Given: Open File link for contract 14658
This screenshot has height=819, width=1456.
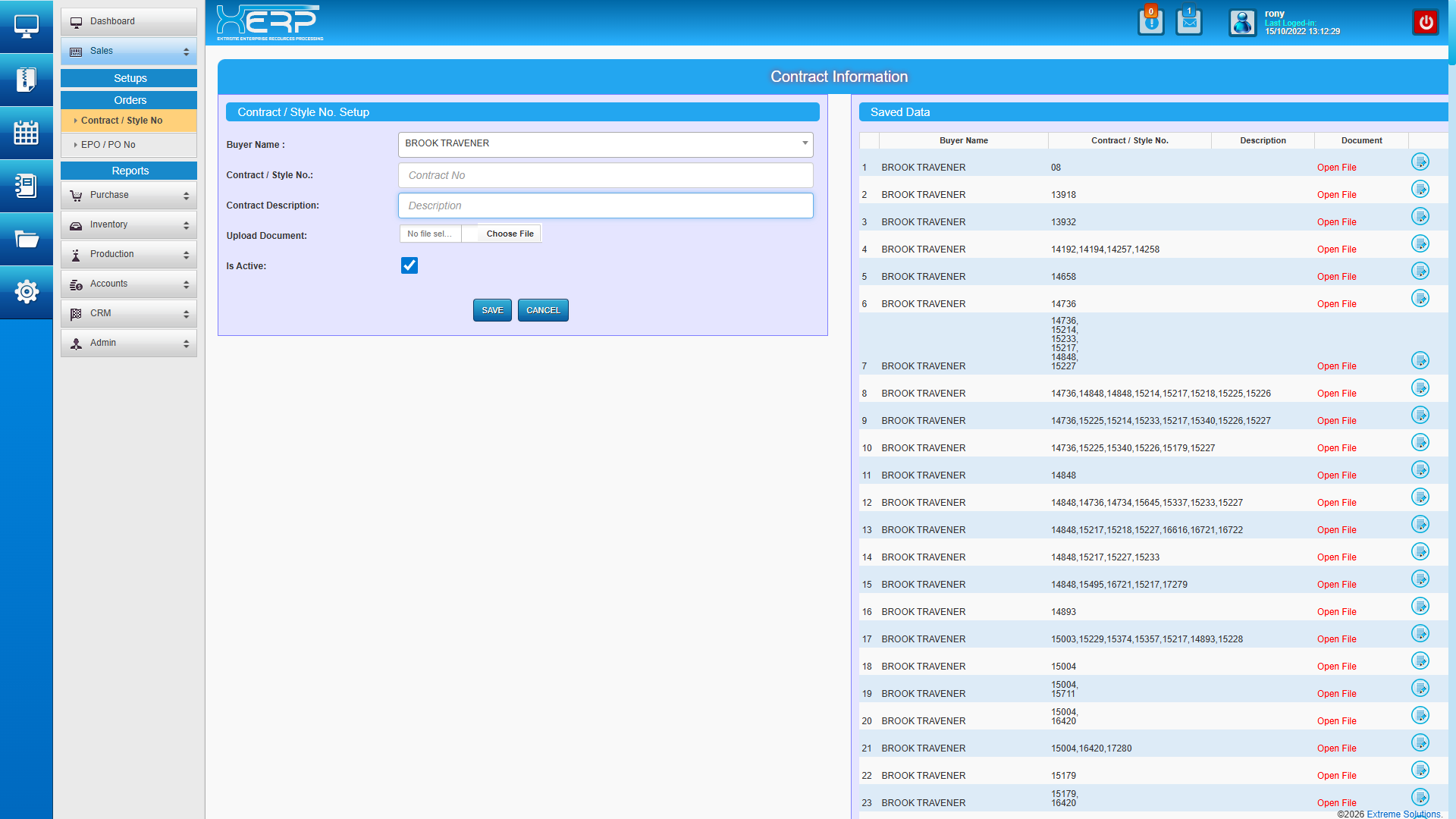Looking at the screenshot, I should 1336,277.
